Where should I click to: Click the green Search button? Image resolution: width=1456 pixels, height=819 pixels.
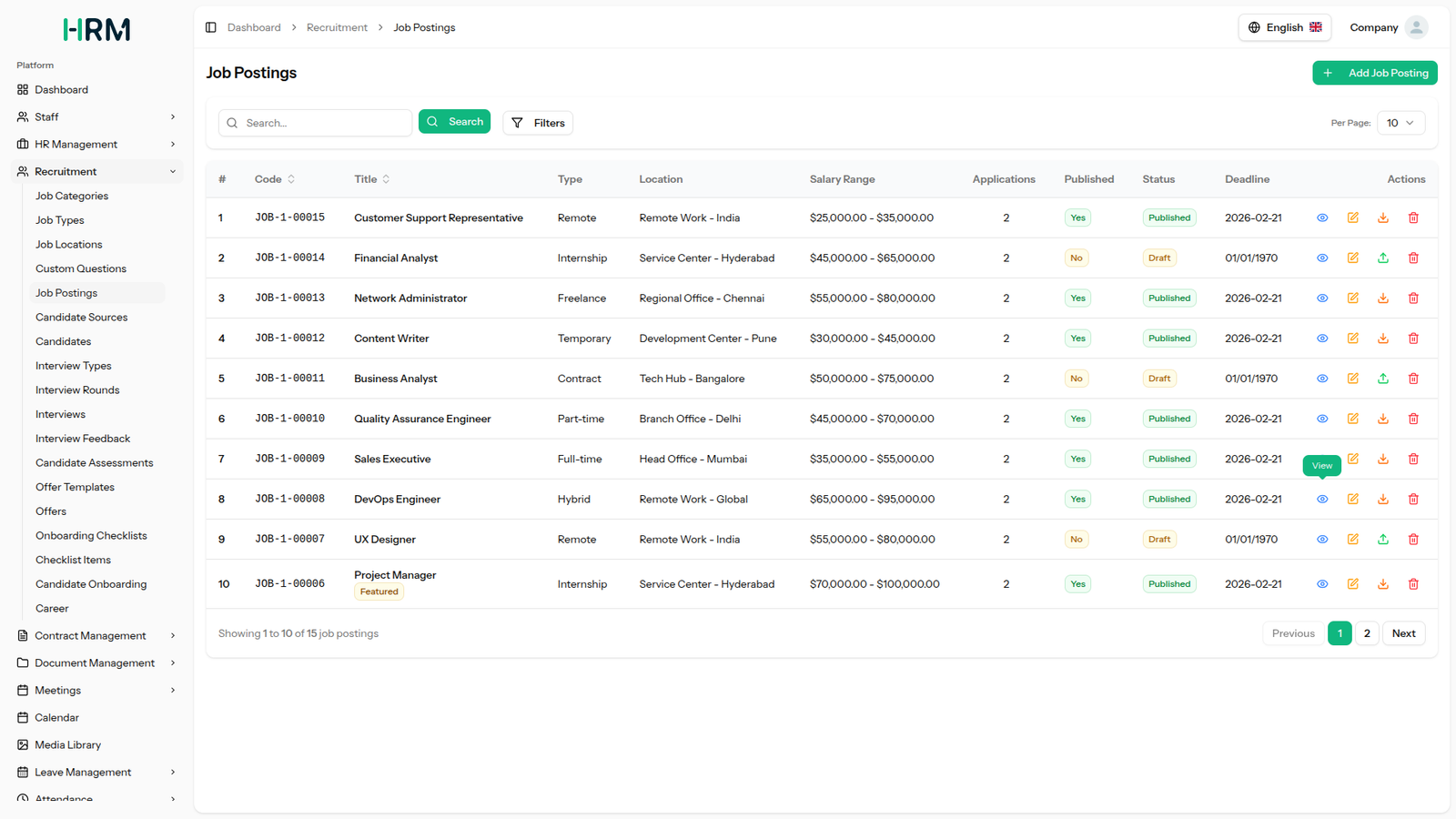click(454, 122)
